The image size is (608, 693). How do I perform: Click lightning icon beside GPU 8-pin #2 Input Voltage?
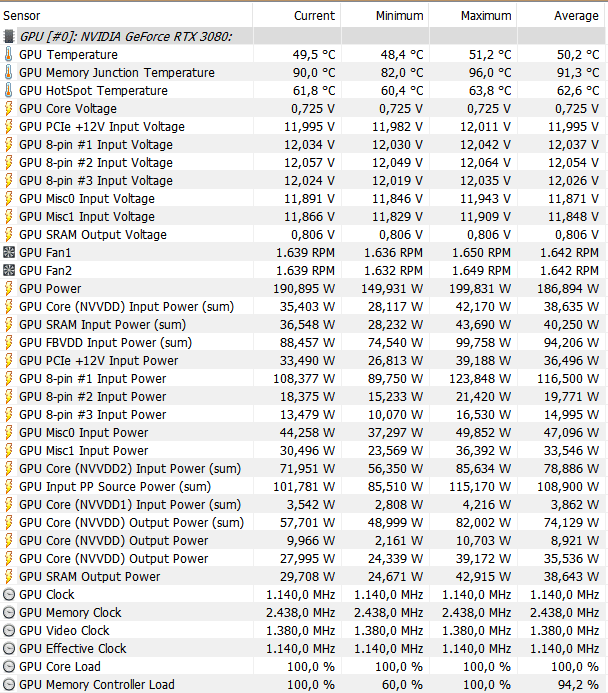(x=8, y=163)
